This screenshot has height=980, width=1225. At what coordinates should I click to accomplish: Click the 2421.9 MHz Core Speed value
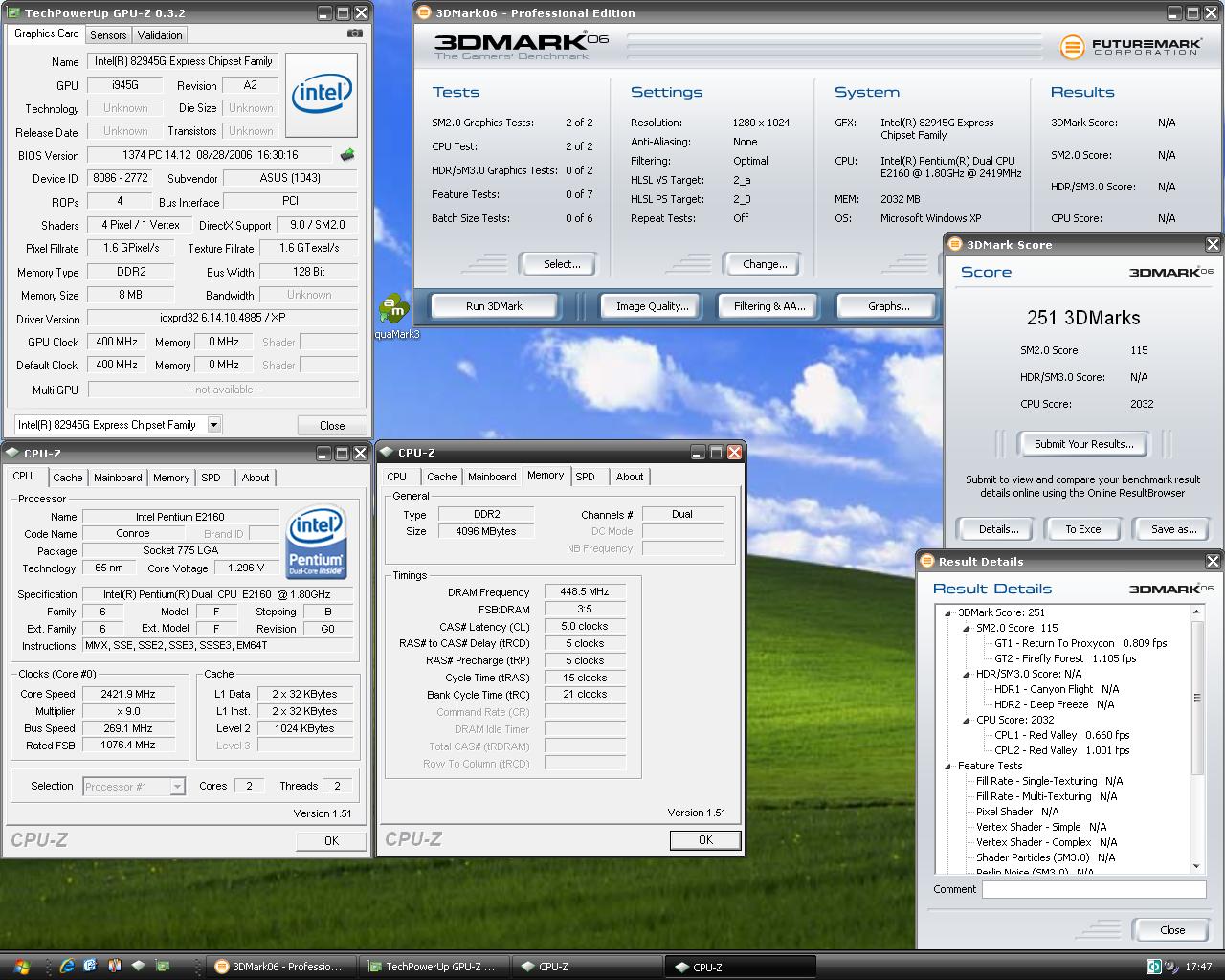tap(129, 694)
